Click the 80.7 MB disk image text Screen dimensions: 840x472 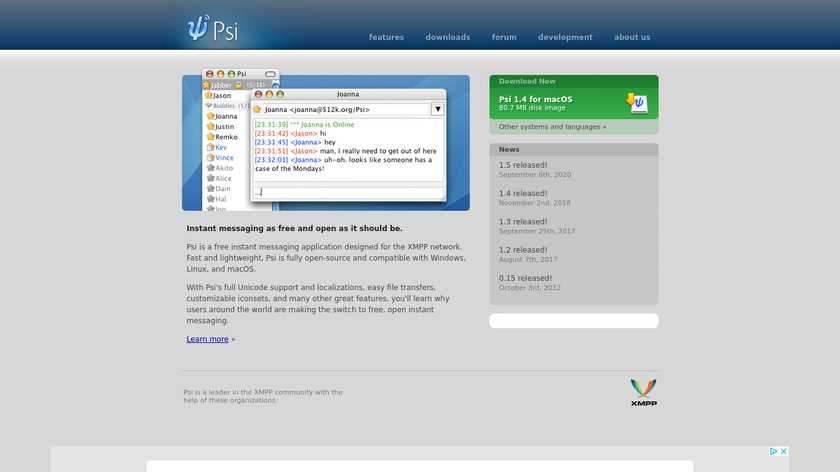pyautogui.click(x=532, y=108)
